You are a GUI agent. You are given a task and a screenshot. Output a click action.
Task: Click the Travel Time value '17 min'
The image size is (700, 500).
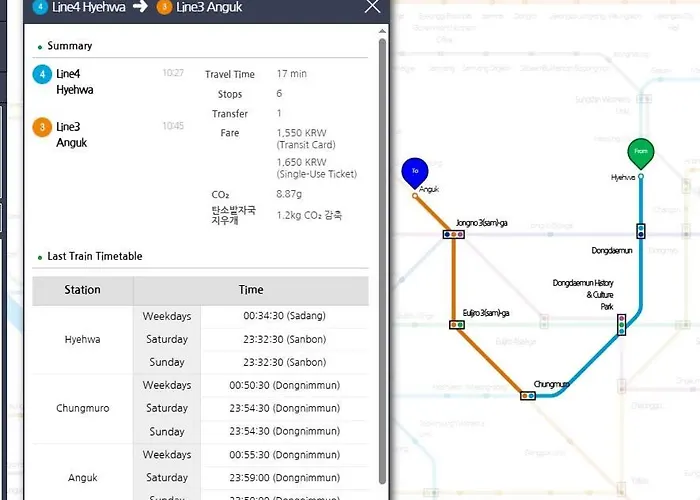click(x=292, y=74)
